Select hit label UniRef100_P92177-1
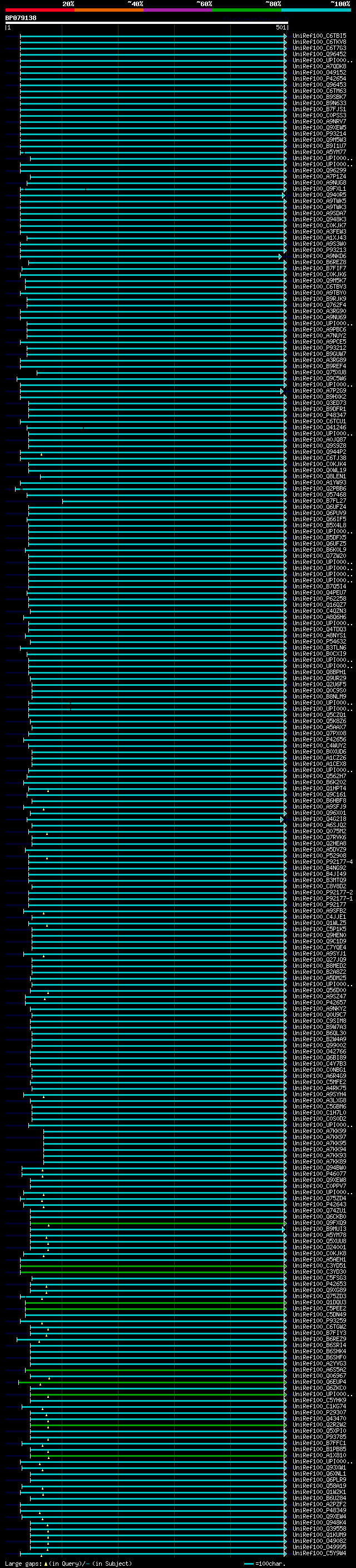Image resolution: width=356 pixels, height=1568 pixels. pyautogui.click(x=323, y=898)
